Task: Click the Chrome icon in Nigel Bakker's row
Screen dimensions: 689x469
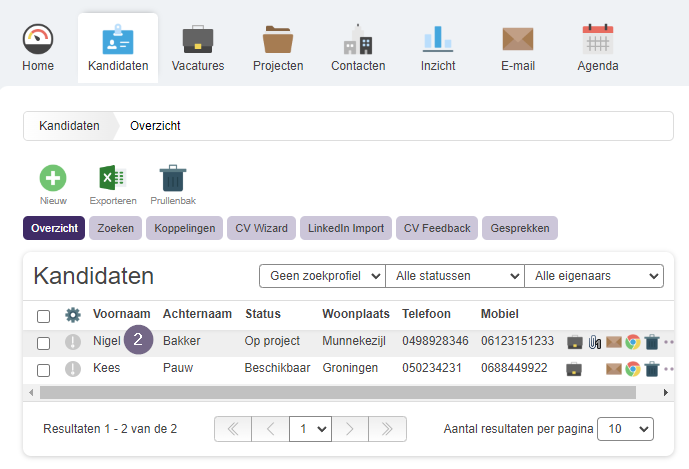Action: pyautogui.click(x=633, y=342)
